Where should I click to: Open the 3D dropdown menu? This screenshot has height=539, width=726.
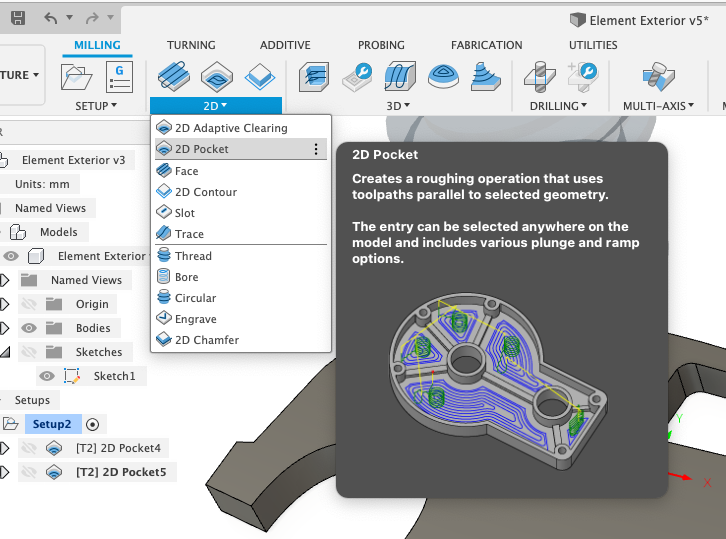coord(398,106)
